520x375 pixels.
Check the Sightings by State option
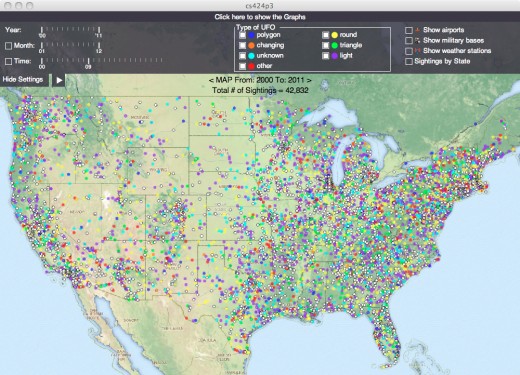click(x=409, y=62)
